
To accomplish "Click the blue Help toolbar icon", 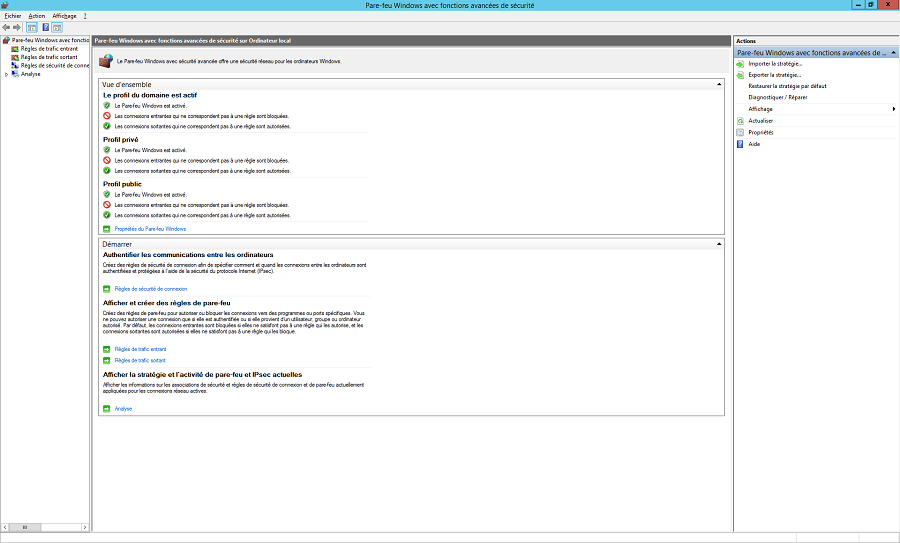I will (45, 28).
